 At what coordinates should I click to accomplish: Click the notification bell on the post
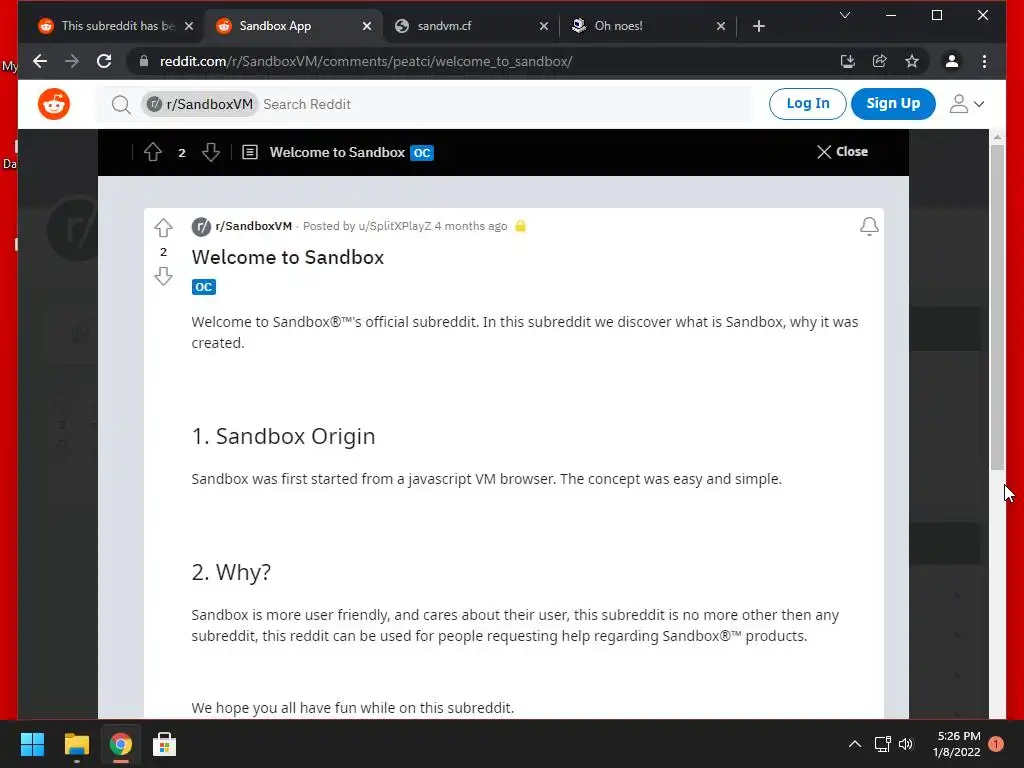[869, 226]
